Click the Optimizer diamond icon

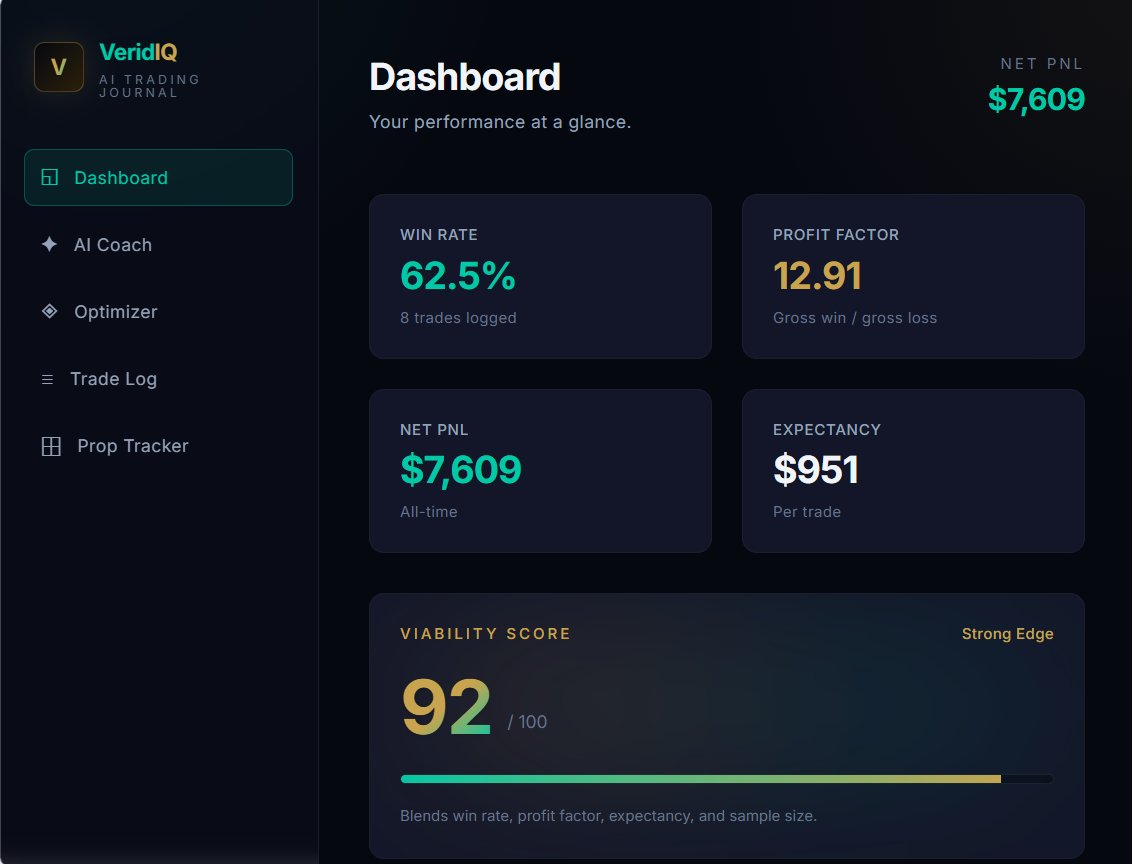pos(49,311)
